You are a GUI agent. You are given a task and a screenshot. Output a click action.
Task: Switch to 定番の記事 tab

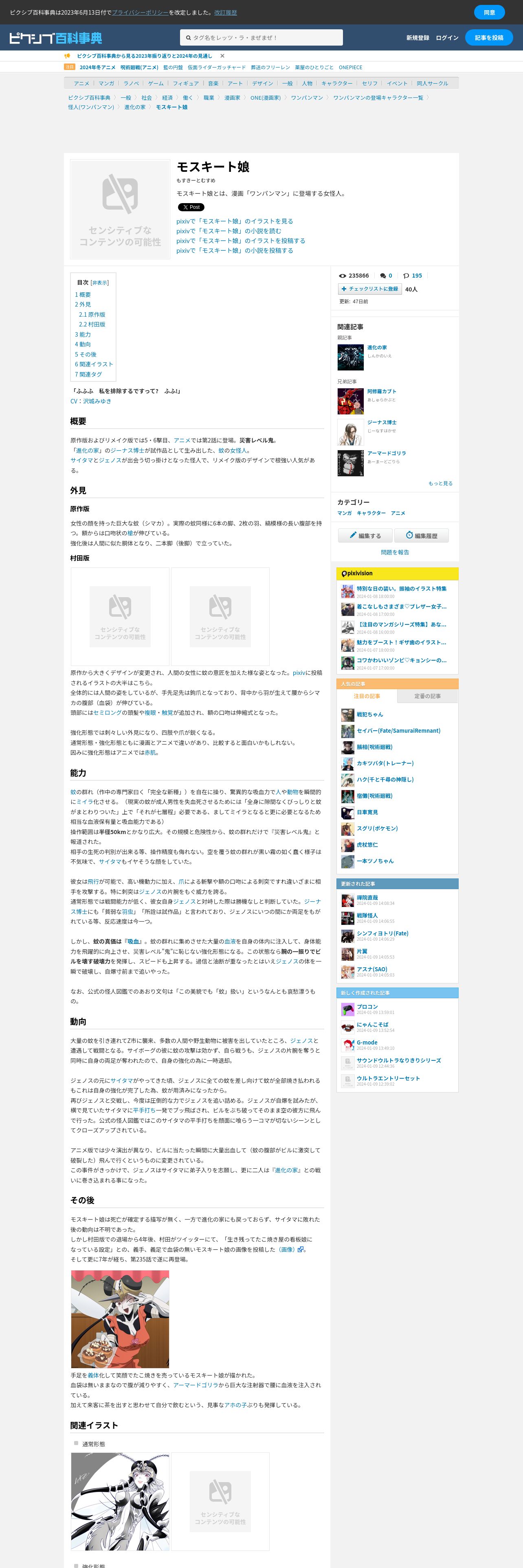click(x=427, y=696)
